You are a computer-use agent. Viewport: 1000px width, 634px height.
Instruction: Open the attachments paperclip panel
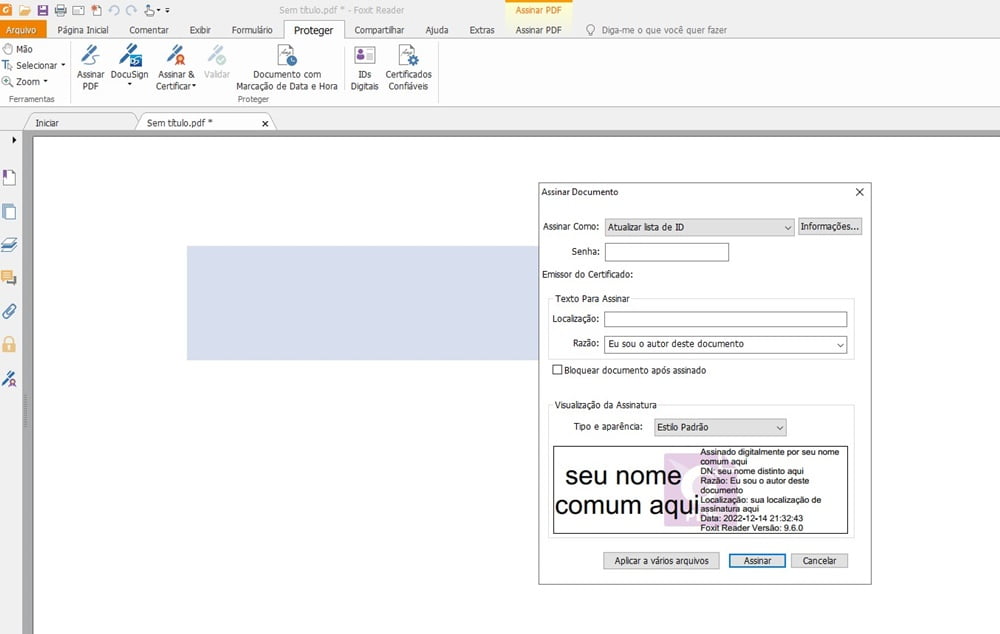click(x=9, y=311)
